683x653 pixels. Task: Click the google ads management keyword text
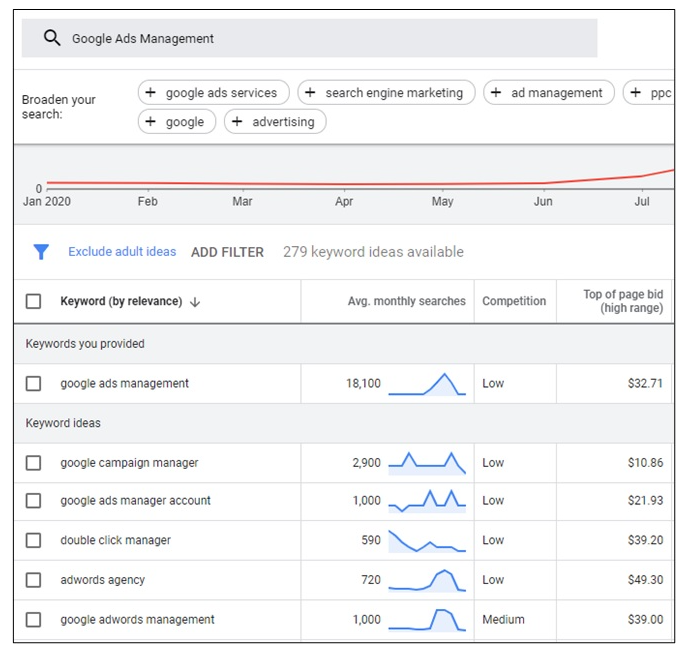(125, 383)
